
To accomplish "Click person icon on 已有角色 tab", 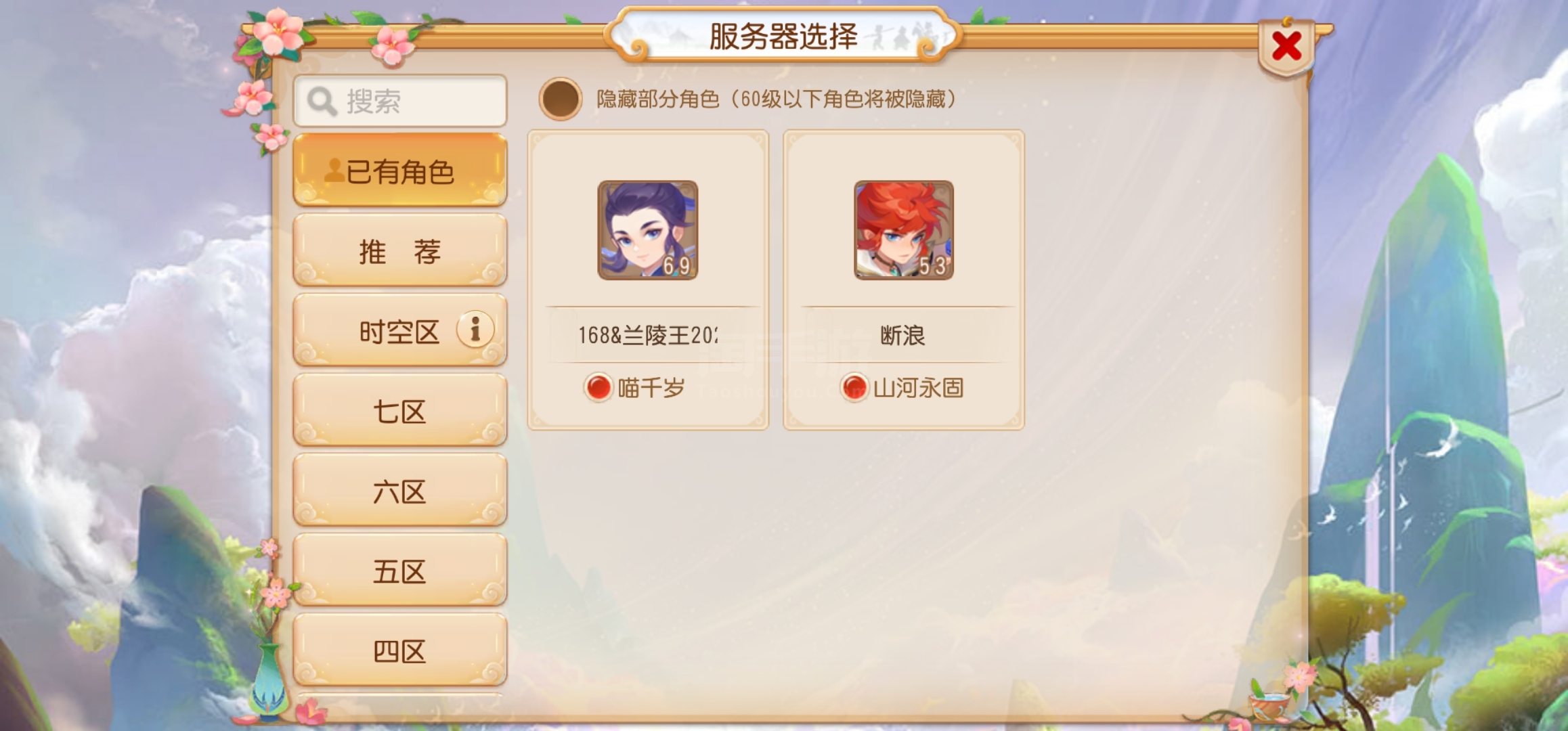I will click(334, 171).
